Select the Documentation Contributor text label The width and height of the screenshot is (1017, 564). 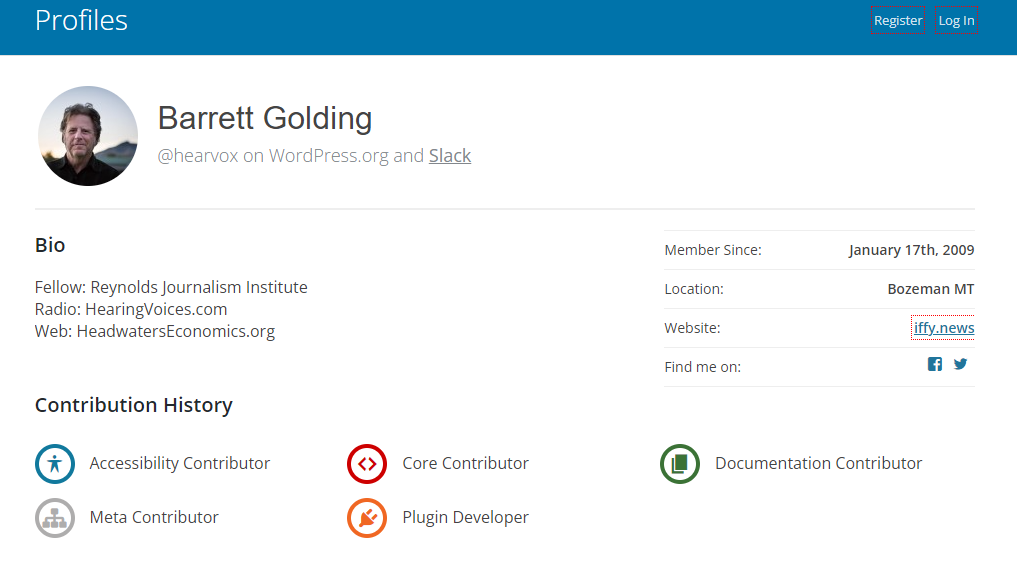coord(819,464)
